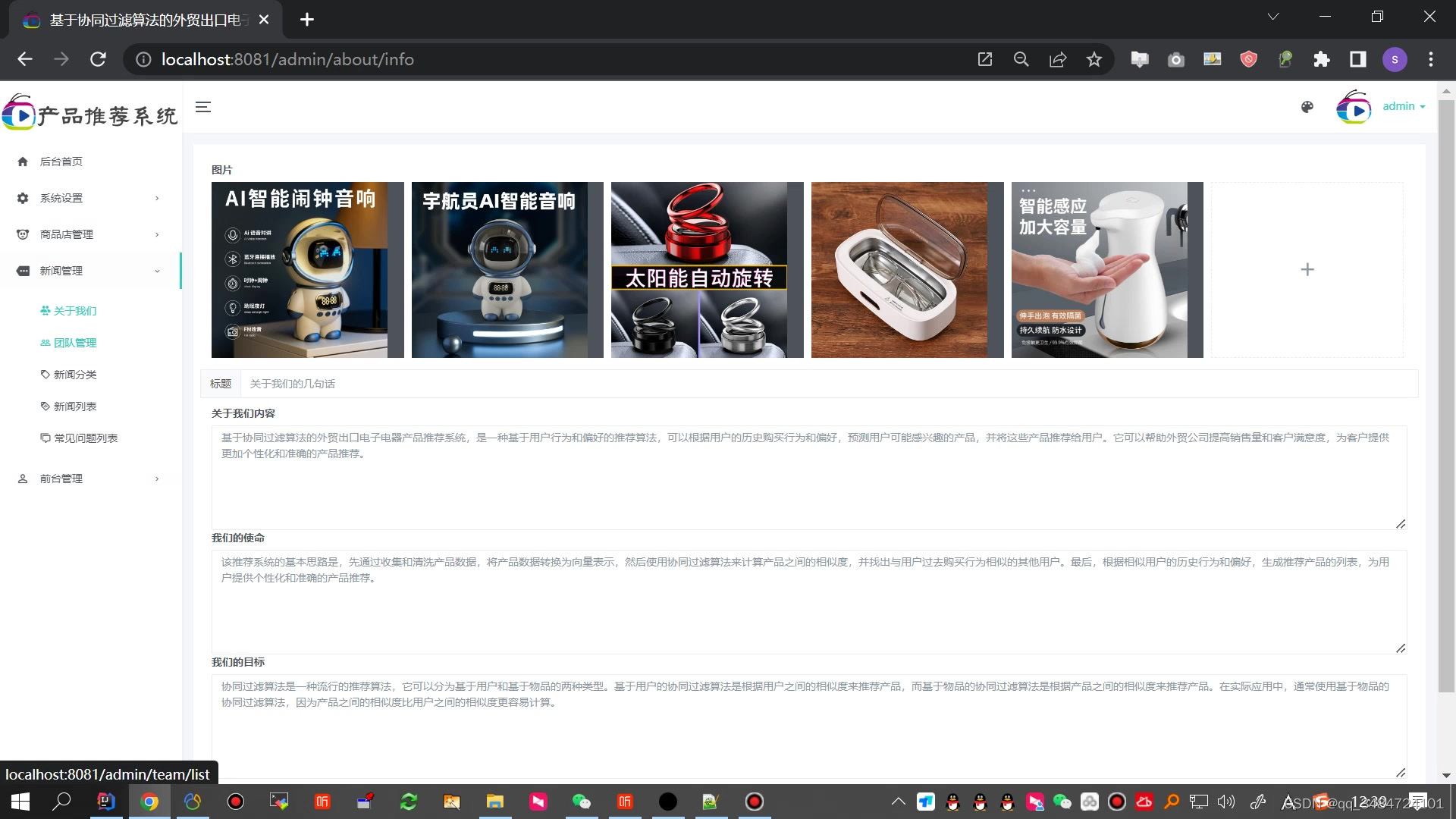Reload the page with refresh icon

98,59
